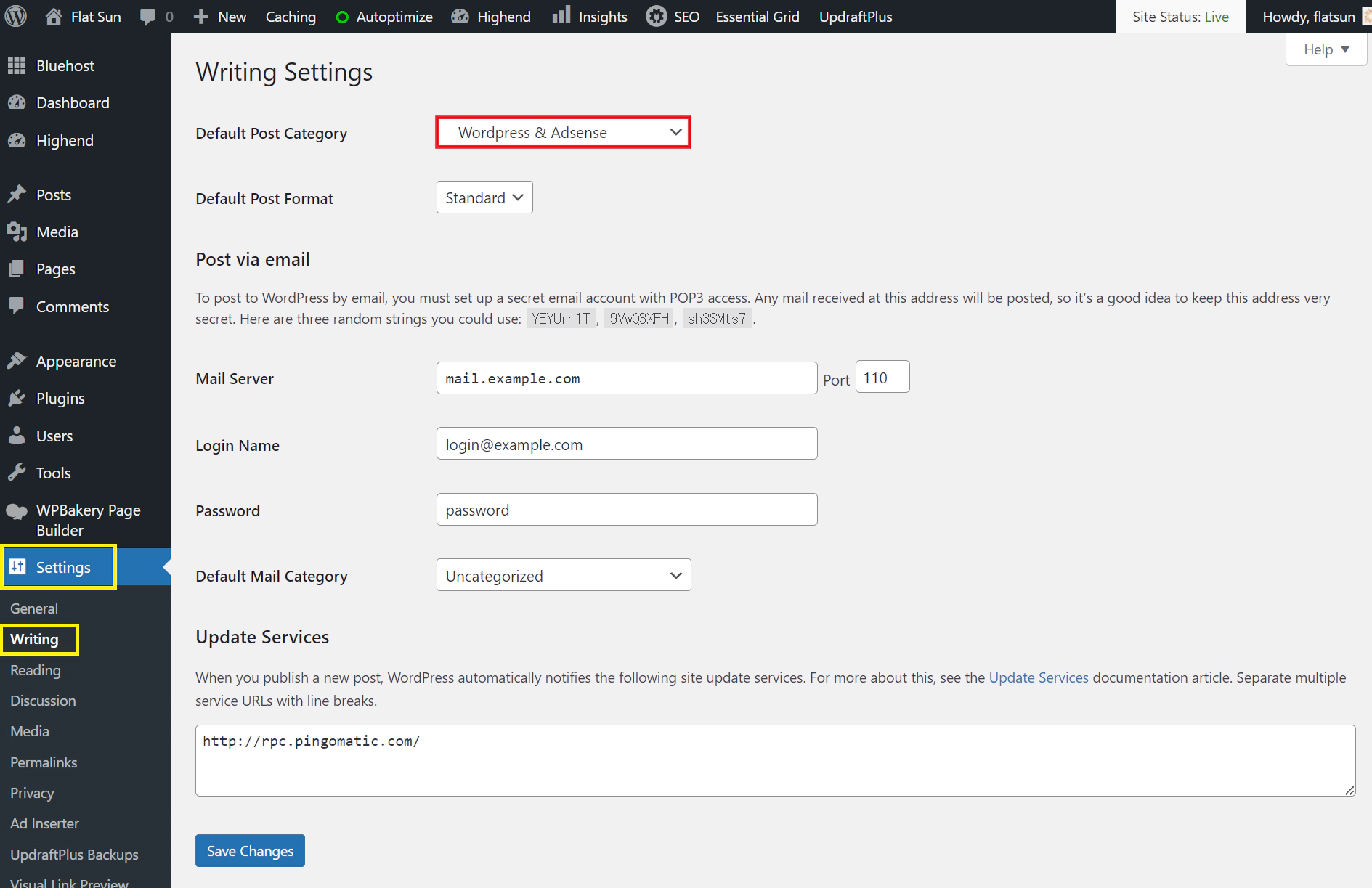
Task: Open the Dashboard menu label
Action: point(73,103)
